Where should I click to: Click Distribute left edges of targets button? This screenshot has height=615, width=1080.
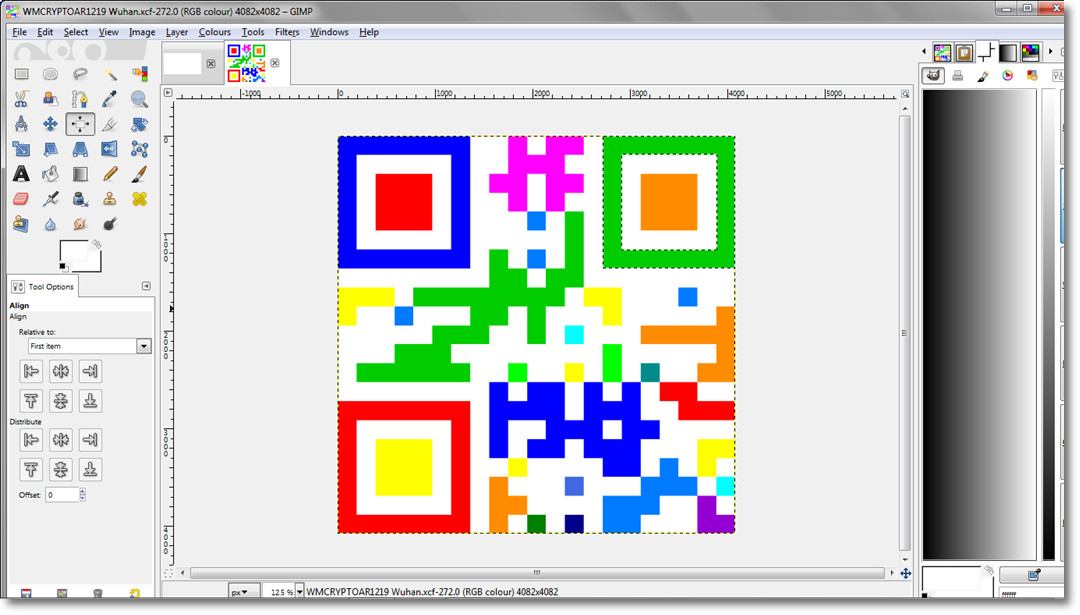31,439
